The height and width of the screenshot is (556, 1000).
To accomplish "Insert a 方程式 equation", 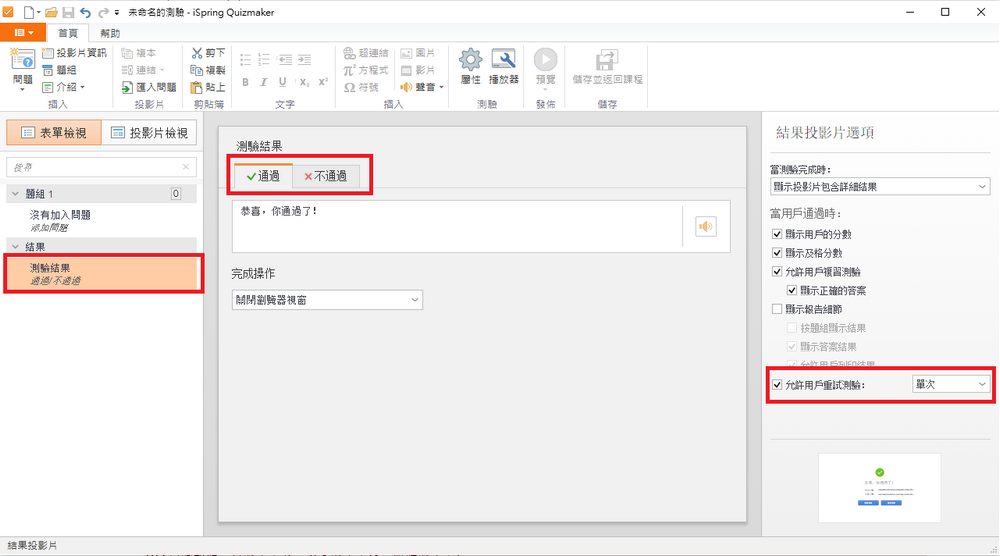I will point(366,70).
